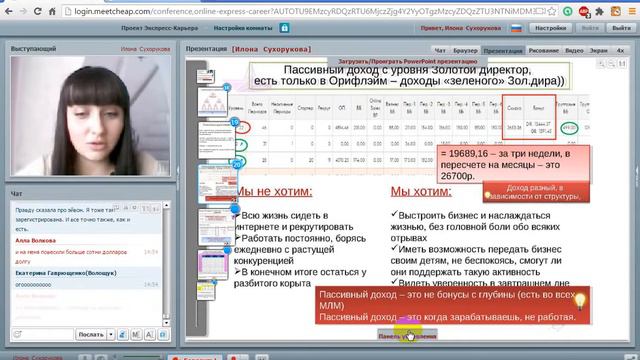Open the green circular extension icon
The image size is (640, 360).
coord(568,11)
